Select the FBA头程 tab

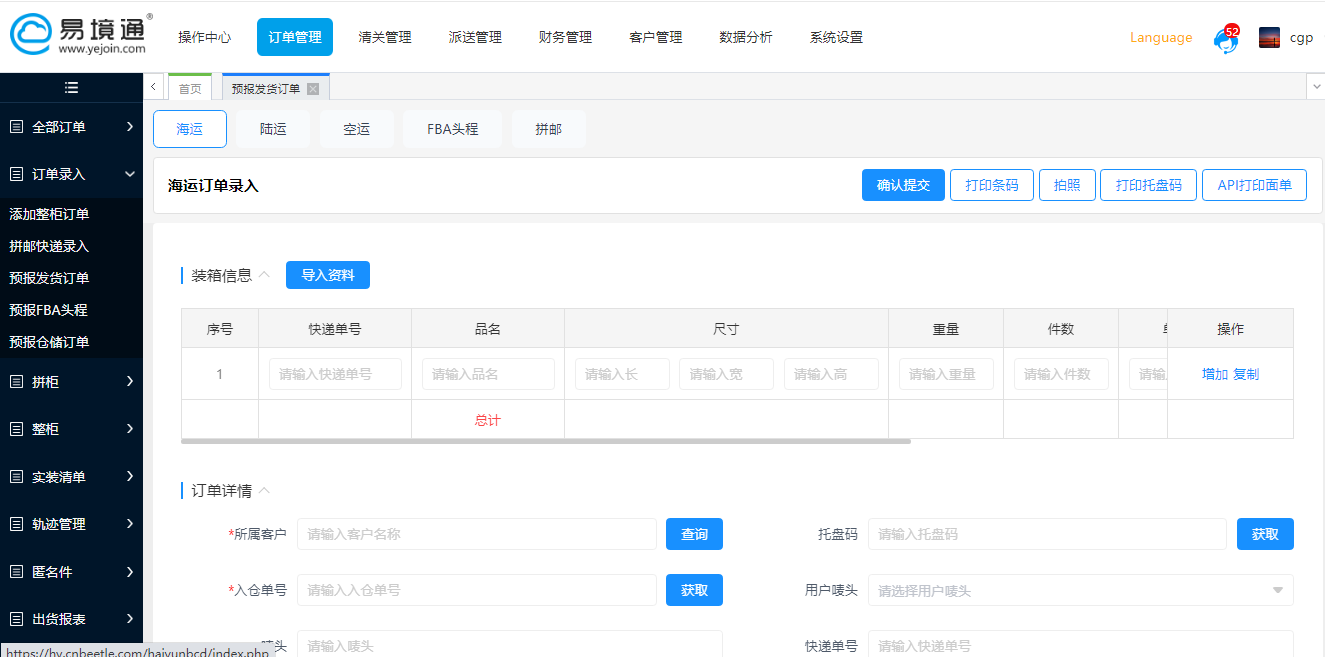point(453,129)
